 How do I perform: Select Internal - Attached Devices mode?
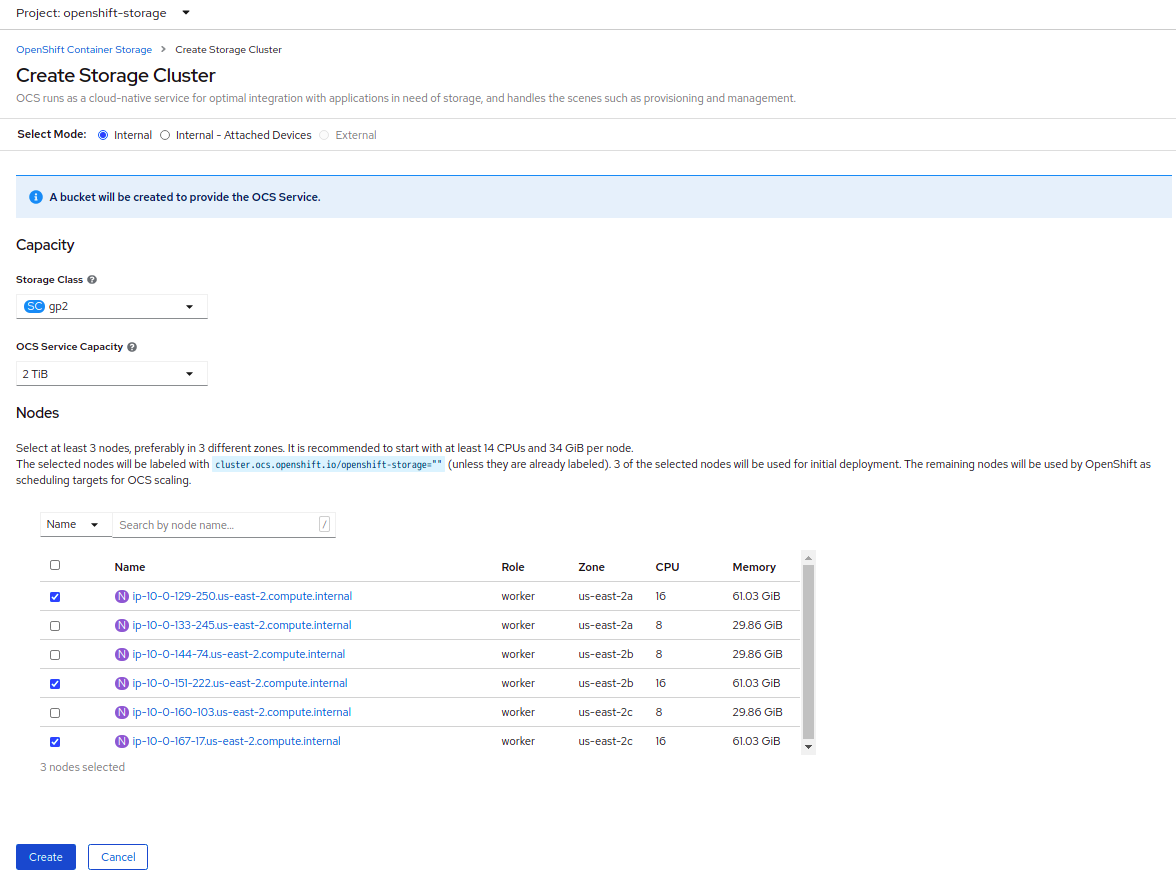tap(165, 135)
